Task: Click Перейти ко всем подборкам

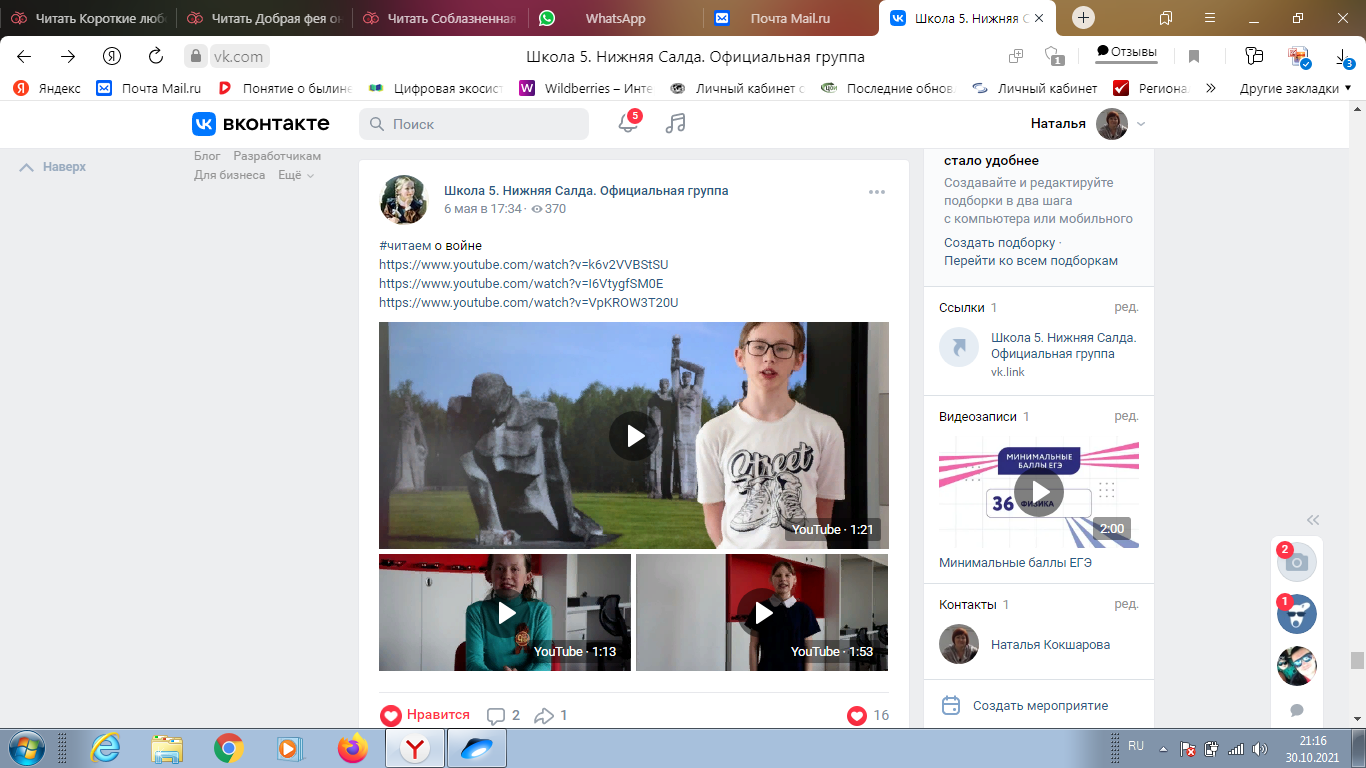Action: click(1031, 261)
